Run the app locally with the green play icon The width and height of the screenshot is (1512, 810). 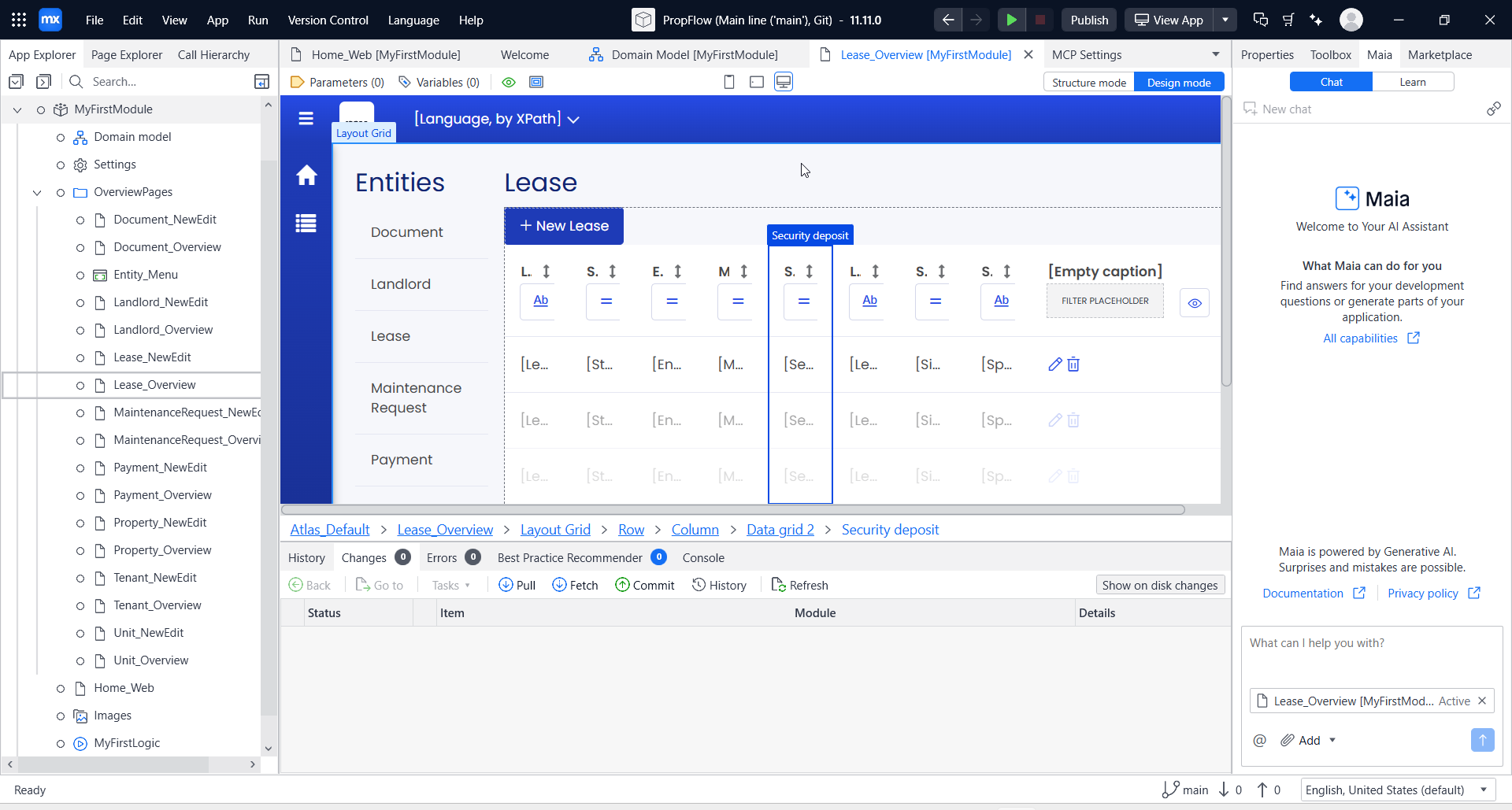tap(1012, 20)
